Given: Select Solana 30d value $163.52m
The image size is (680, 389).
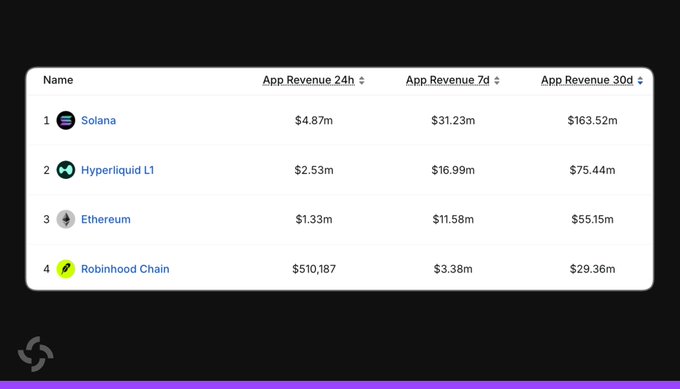Looking at the screenshot, I should (x=592, y=121).
